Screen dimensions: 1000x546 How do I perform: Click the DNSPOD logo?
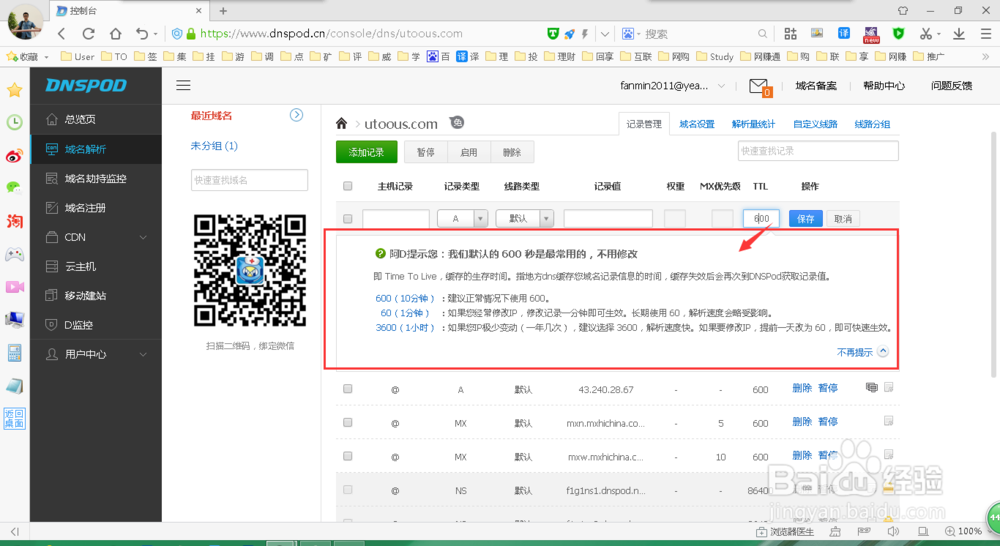(86, 85)
